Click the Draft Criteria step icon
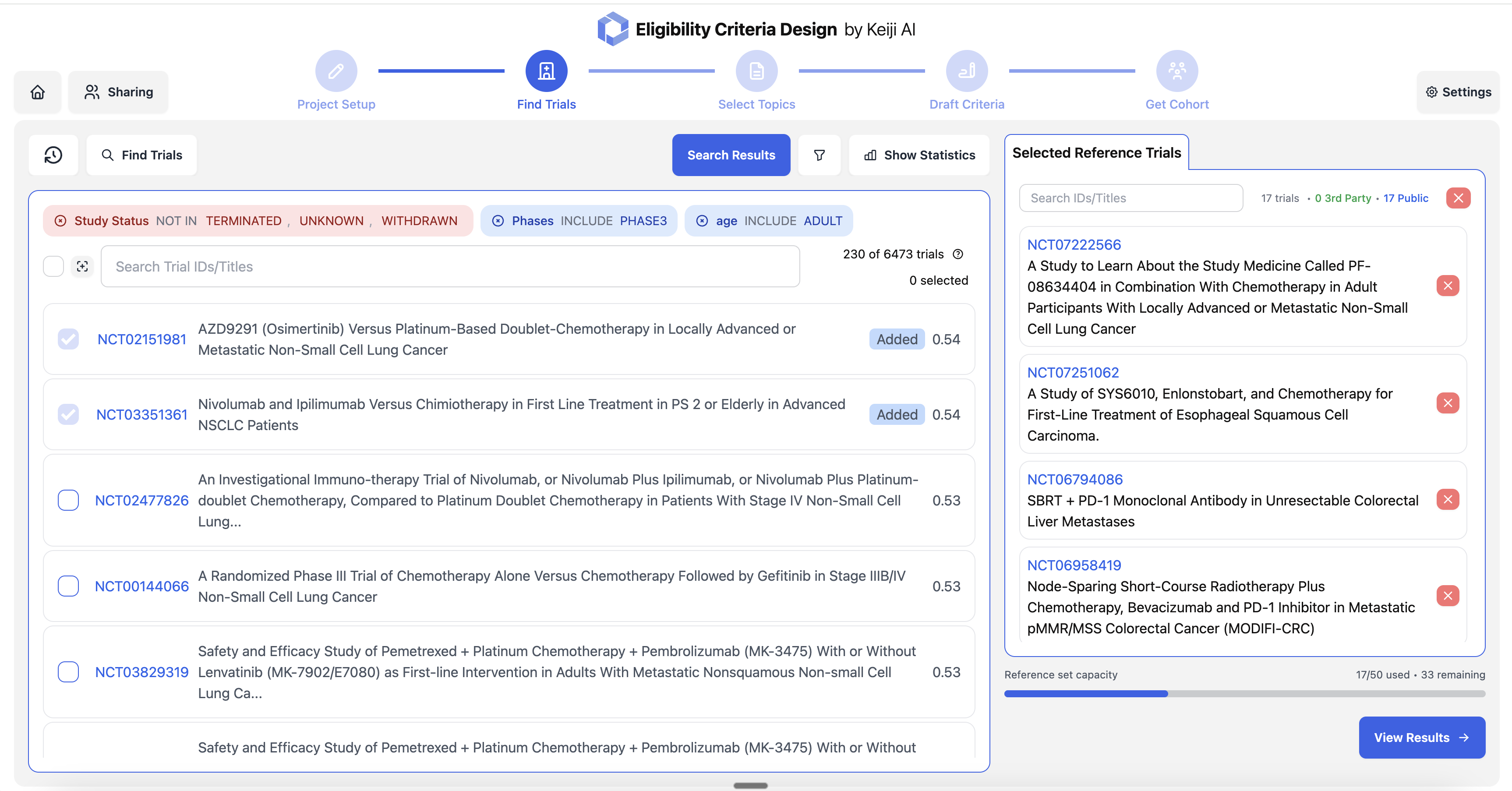This screenshot has height=791, width=1512. pos(967,71)
